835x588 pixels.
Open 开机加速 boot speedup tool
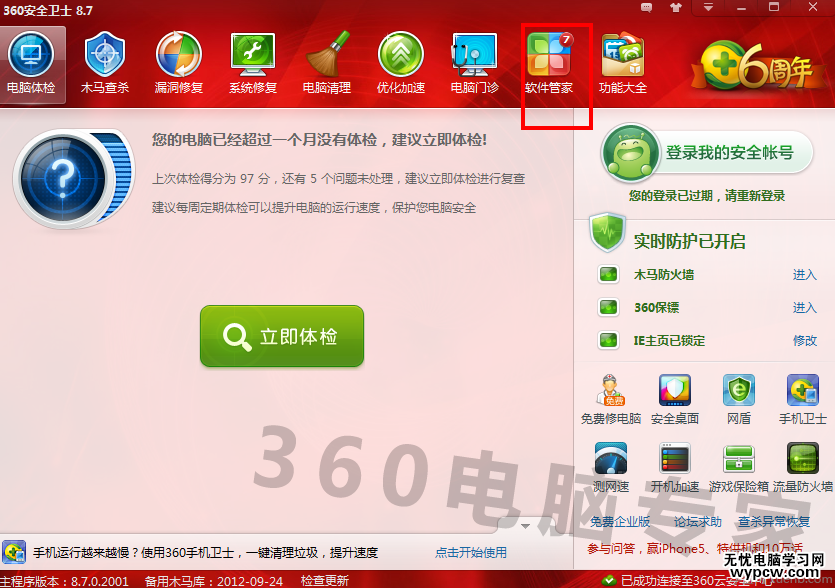675,467
